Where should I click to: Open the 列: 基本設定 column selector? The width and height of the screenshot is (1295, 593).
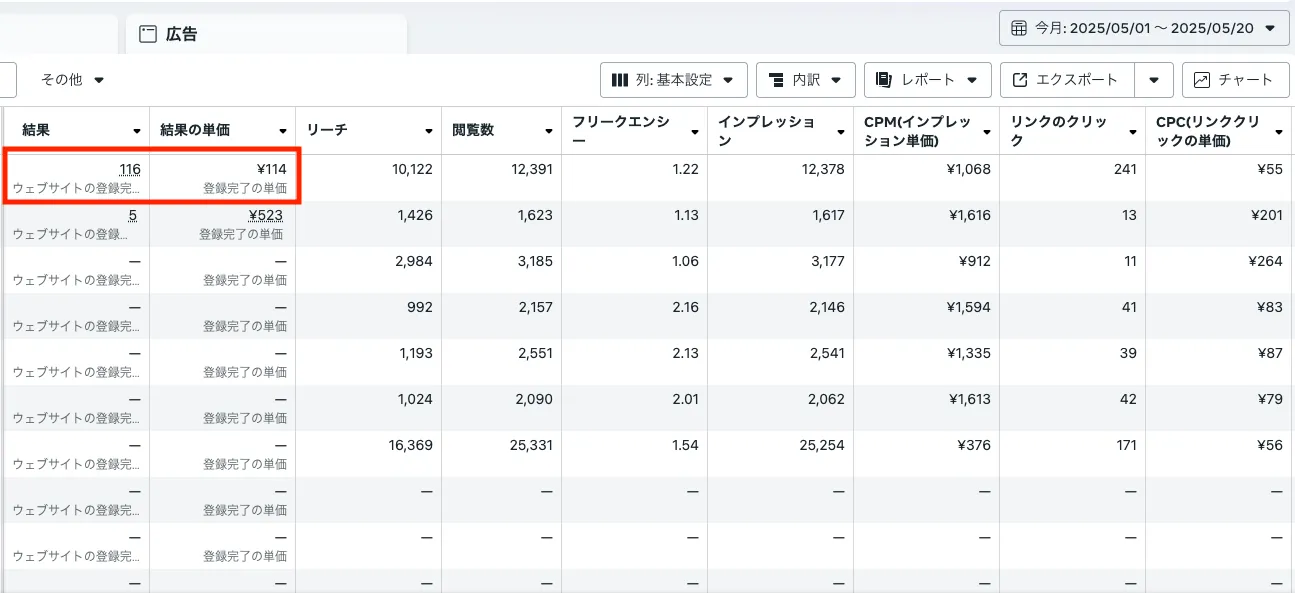[673, 80]
